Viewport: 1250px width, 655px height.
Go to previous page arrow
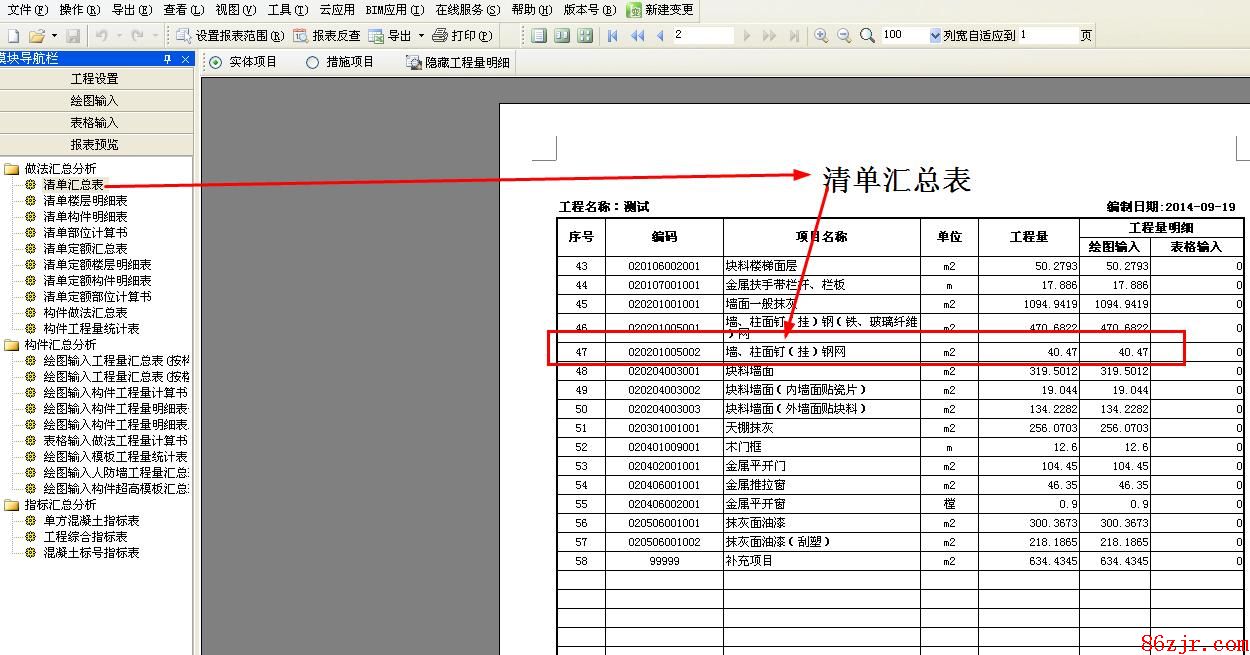(660, 36)
